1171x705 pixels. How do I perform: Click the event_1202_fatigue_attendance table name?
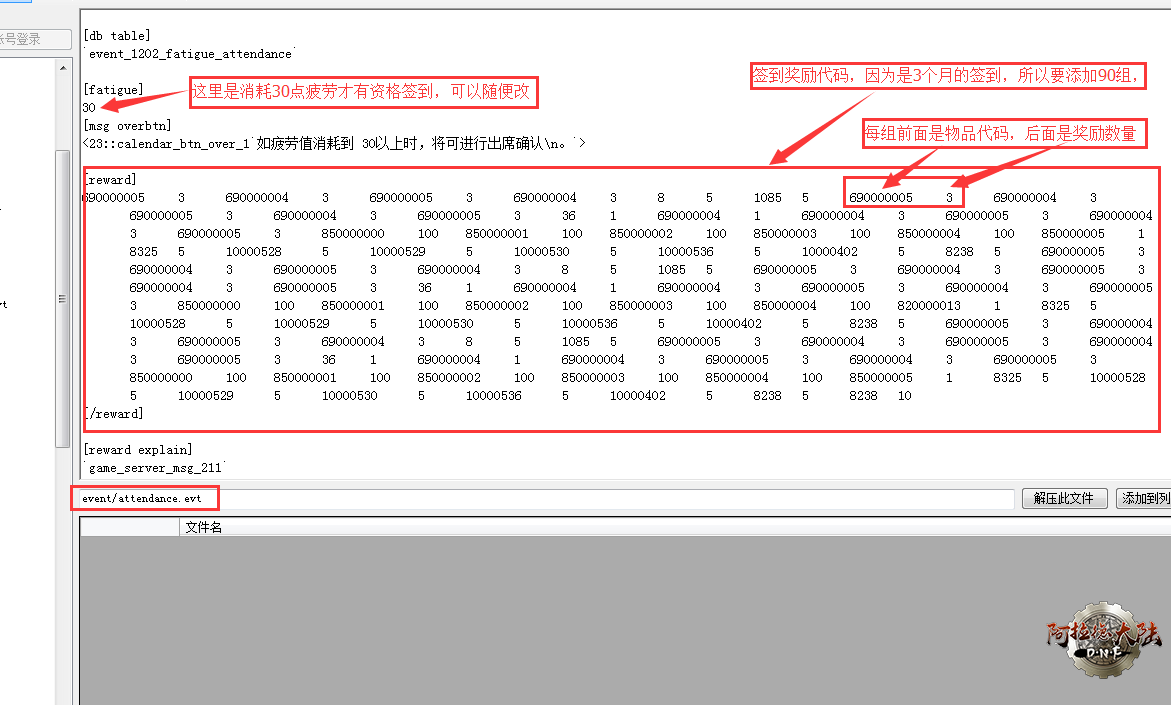coord(190,54)
